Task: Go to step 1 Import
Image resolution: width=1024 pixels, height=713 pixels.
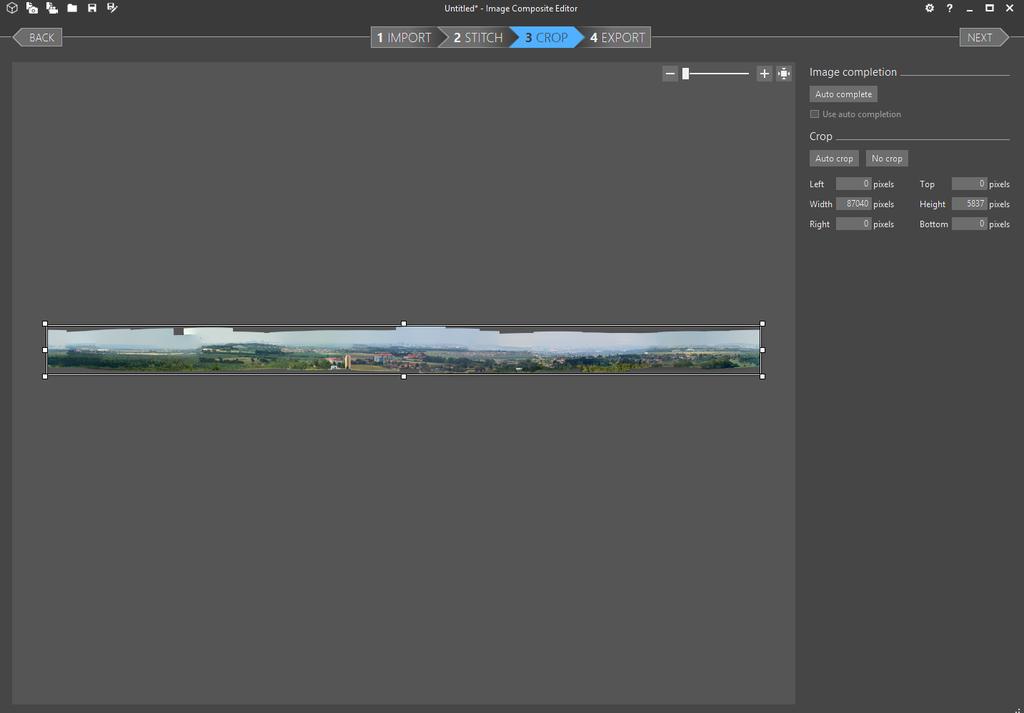Action: 405,37
